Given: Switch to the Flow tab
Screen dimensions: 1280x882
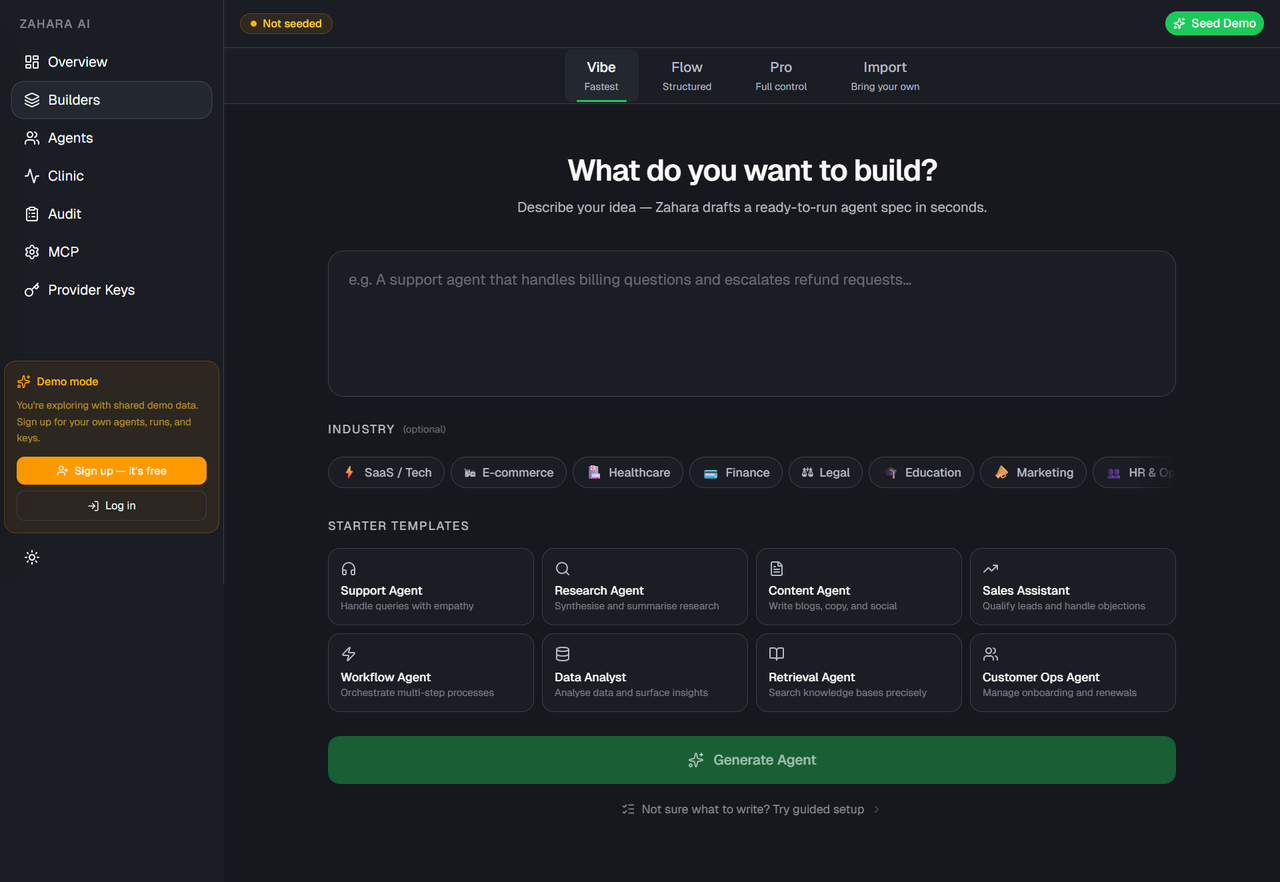Looking at the screenshot, I should pos(687,76).
